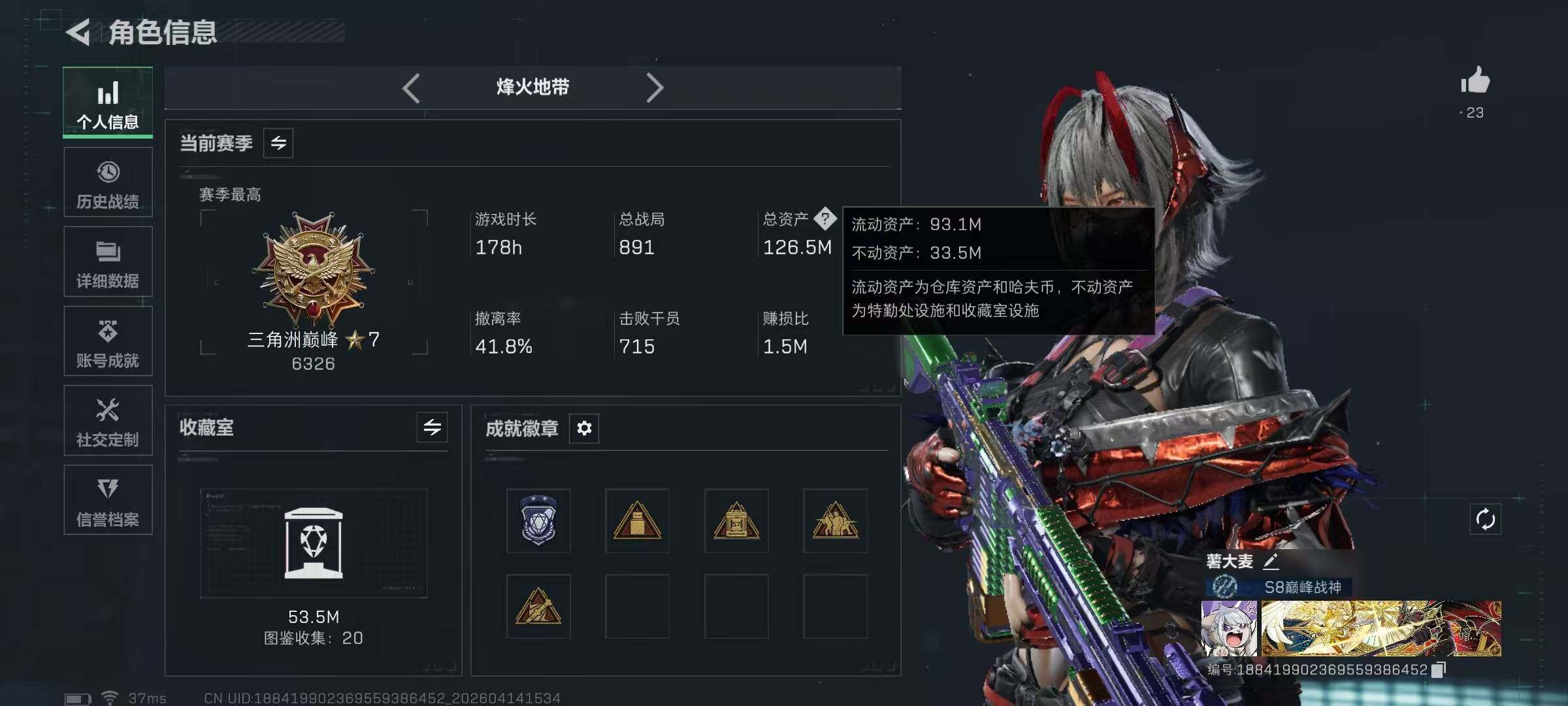Click the 收藏室 collection display thumbnail
The width and height of the screenshot is (1568, 706).
(x=314, y=543)
